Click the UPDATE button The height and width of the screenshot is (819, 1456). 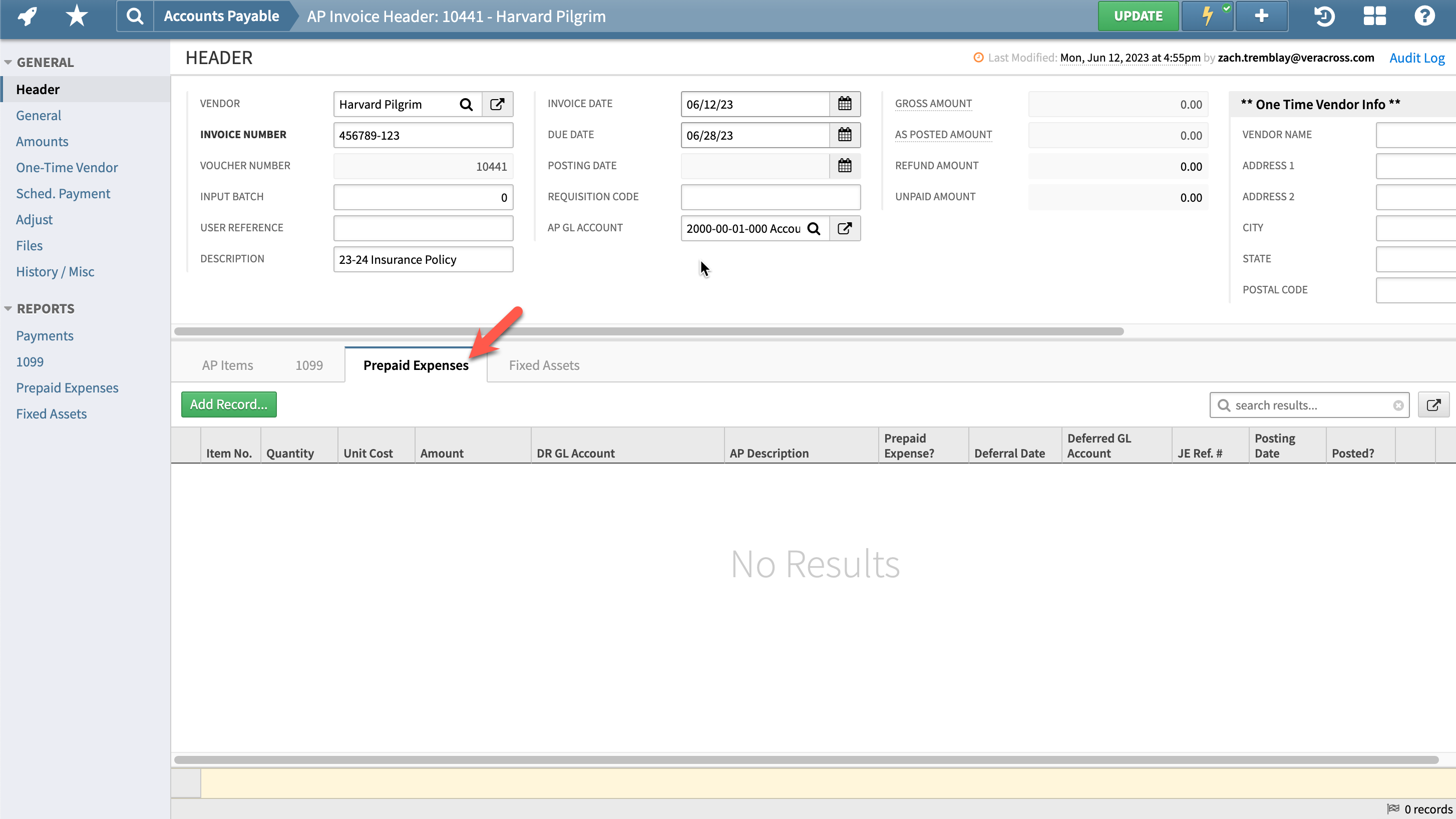click(1138, 16)
